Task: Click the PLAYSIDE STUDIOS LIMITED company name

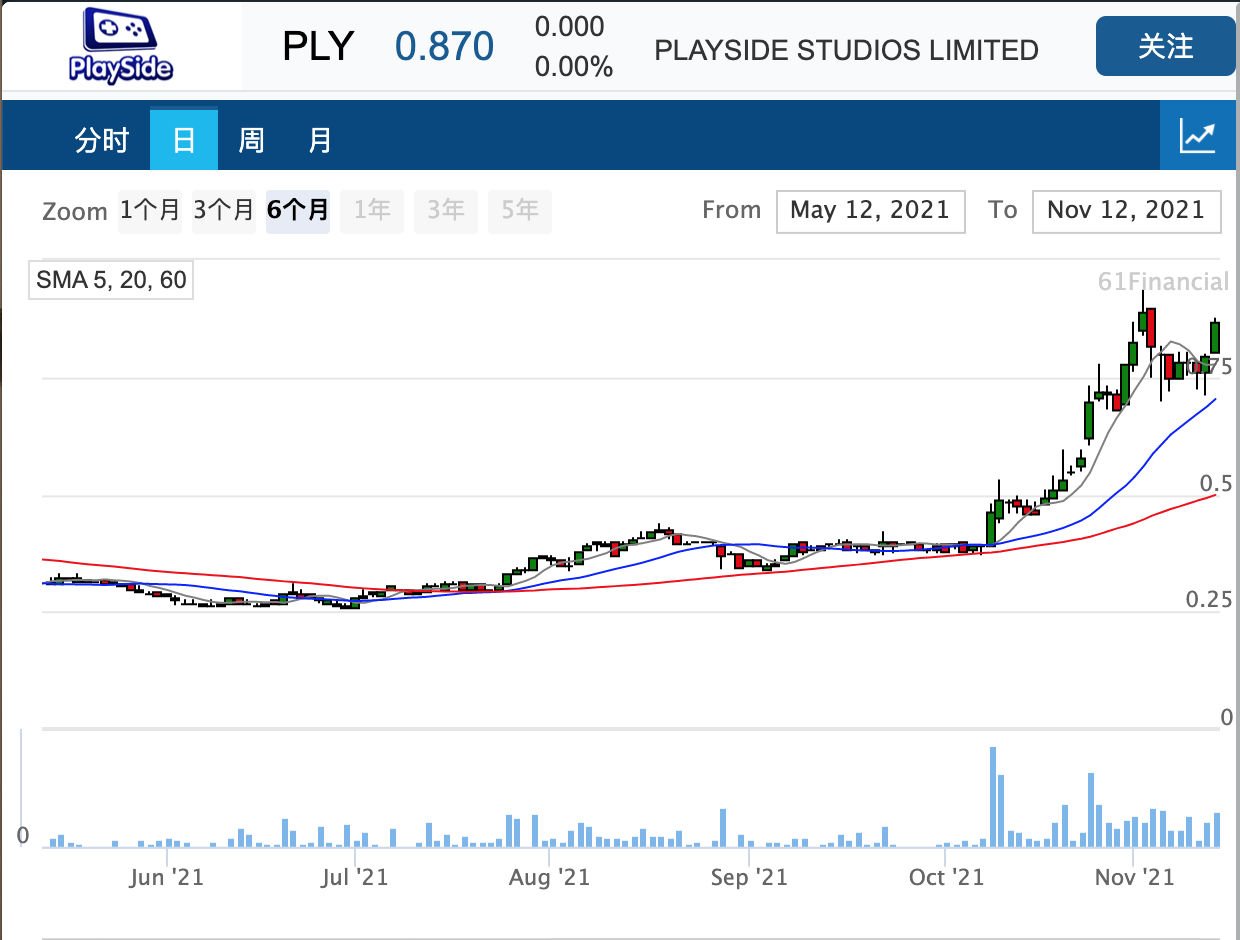Action: click(x=846, y=50)
